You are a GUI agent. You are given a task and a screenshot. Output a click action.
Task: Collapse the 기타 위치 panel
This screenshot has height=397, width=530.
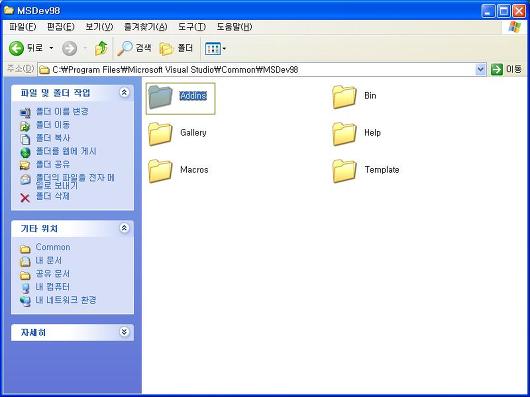(124, 228)
